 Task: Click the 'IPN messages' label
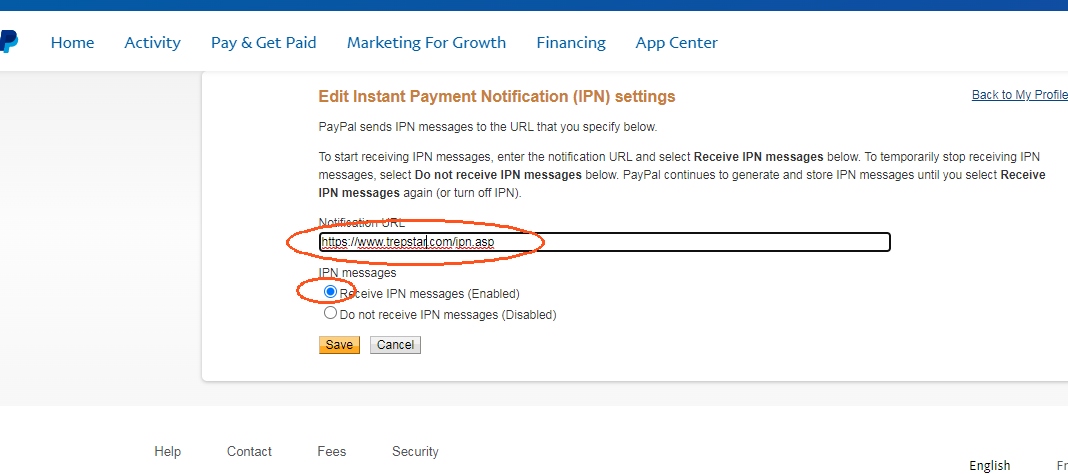point(358,272)
